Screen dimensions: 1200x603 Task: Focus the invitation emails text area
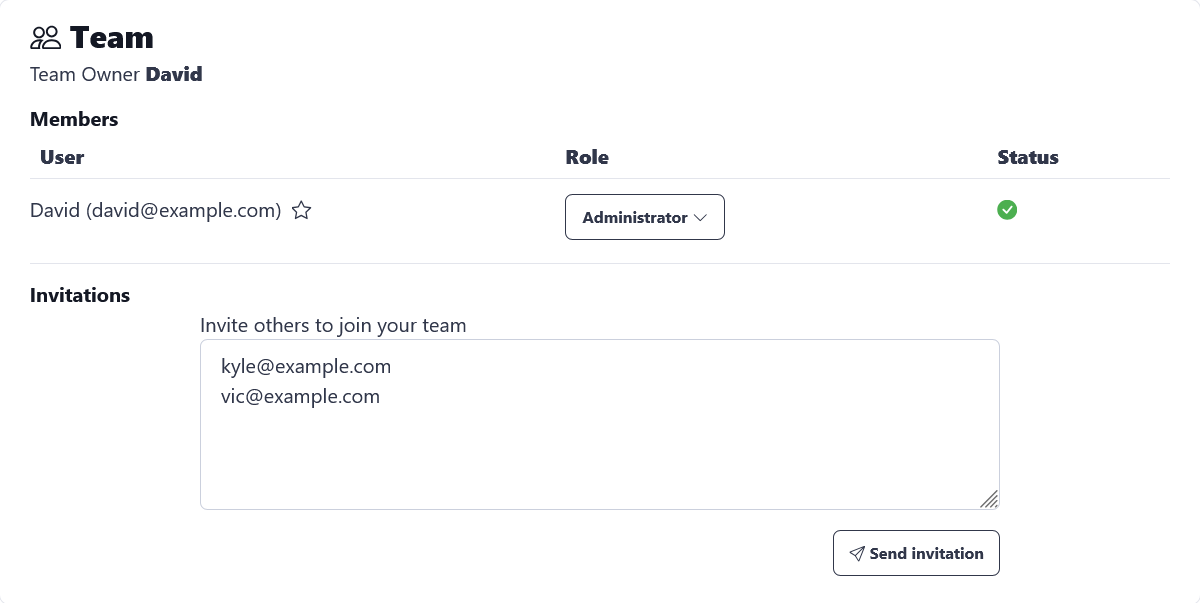tap(600, 450)
